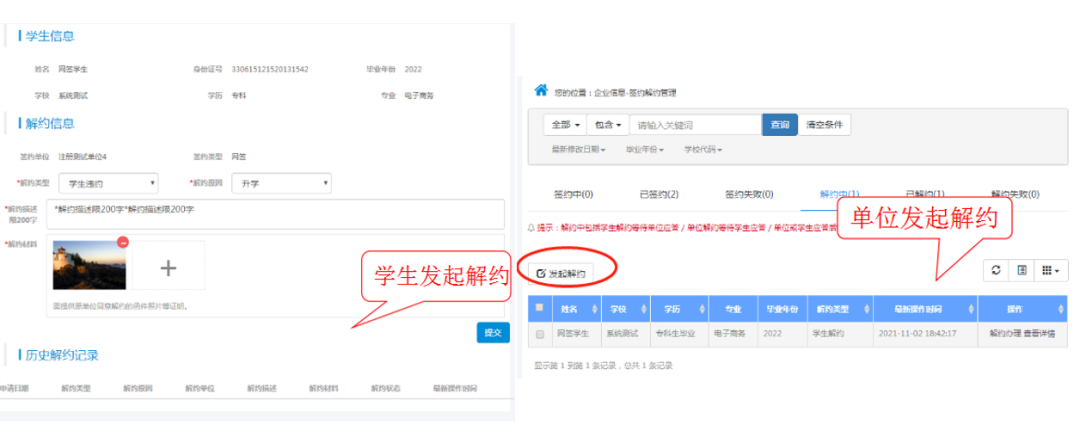
Task: Open the 解约类型 dropdown showing 学生违约
Action: (x=108, y=184)
